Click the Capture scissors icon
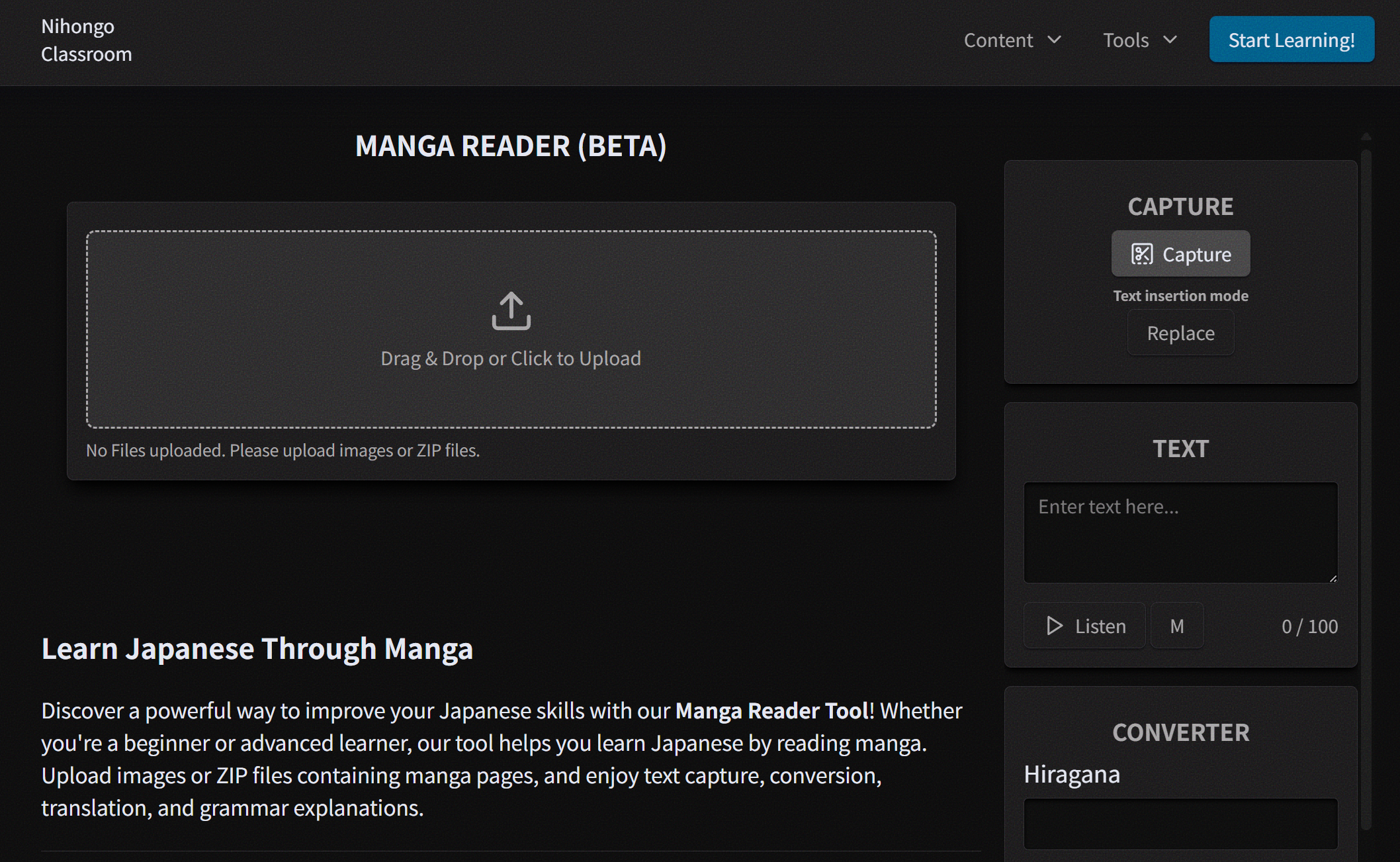The height and width of the screenshot is (862, 1400). 1141,254
